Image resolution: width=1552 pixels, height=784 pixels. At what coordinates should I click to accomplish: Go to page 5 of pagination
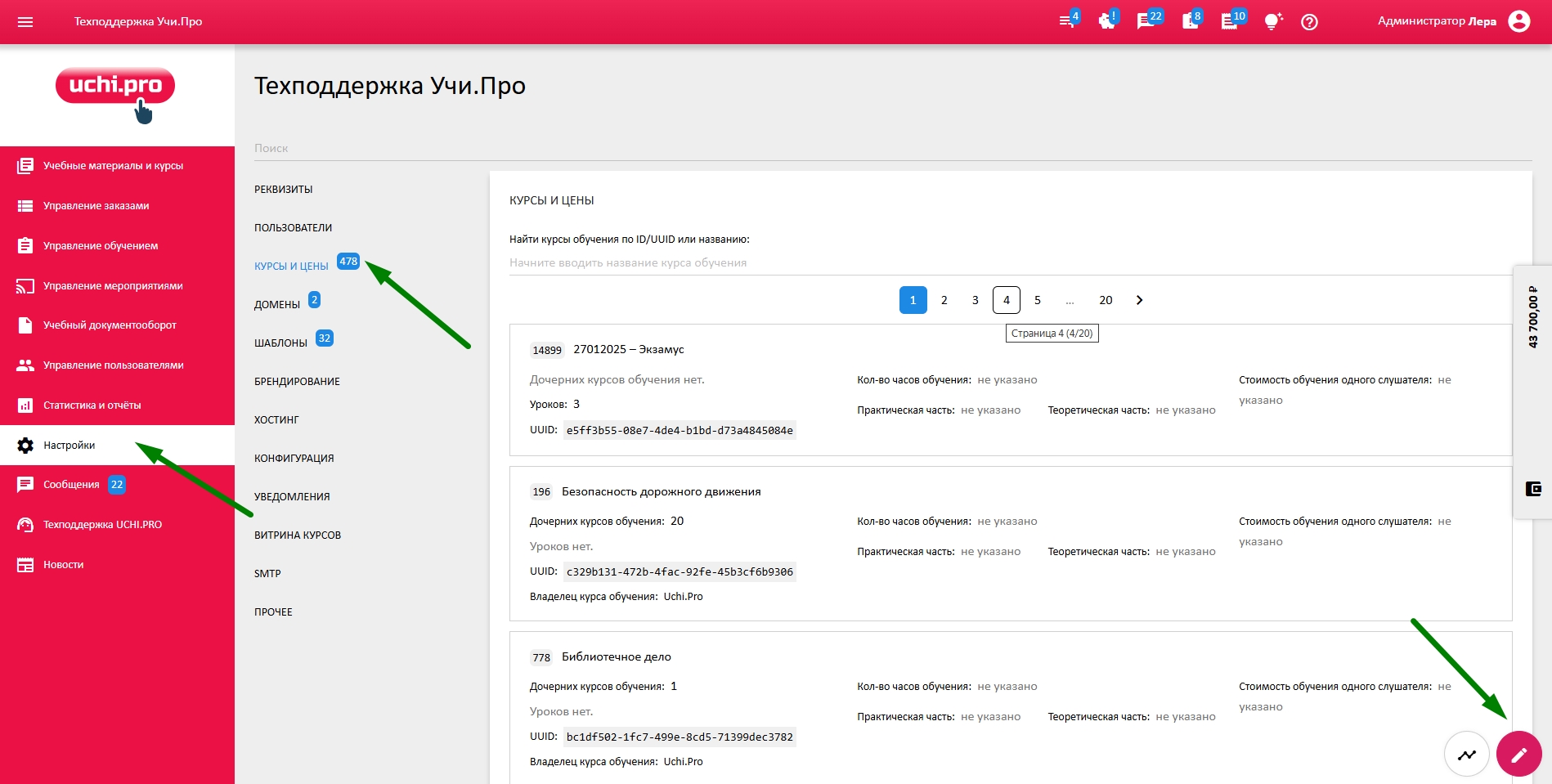(x=1038, y=300)
